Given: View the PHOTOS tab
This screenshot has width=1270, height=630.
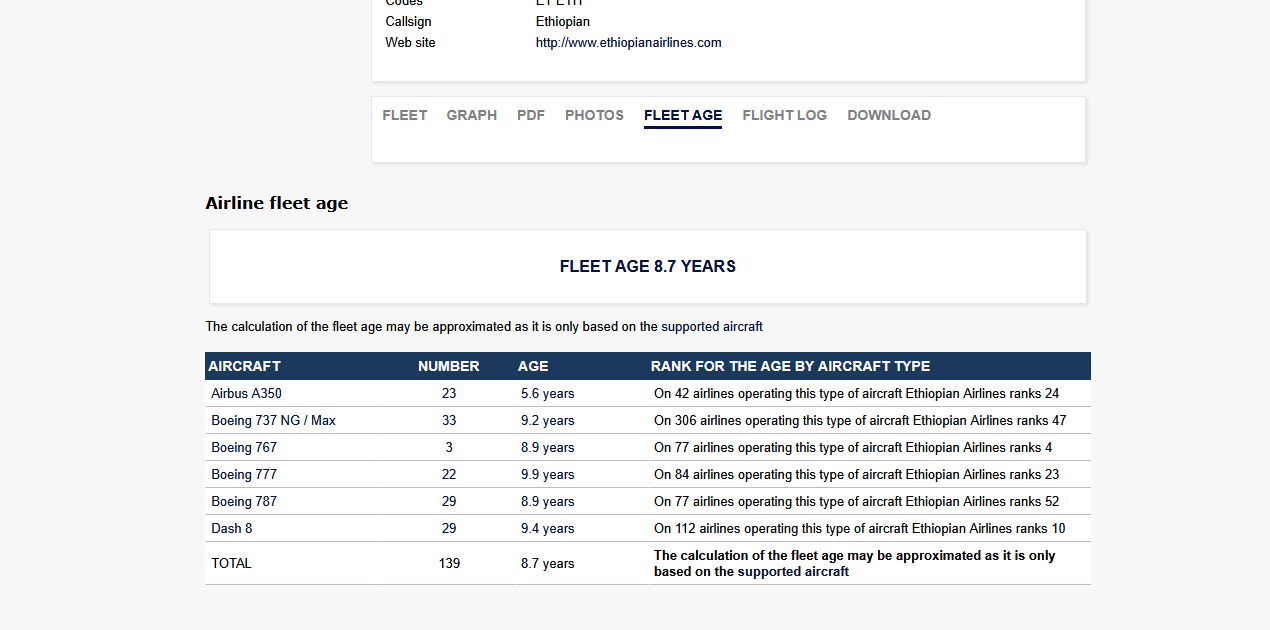Looking at the screenshot, I should pos(594,115).
